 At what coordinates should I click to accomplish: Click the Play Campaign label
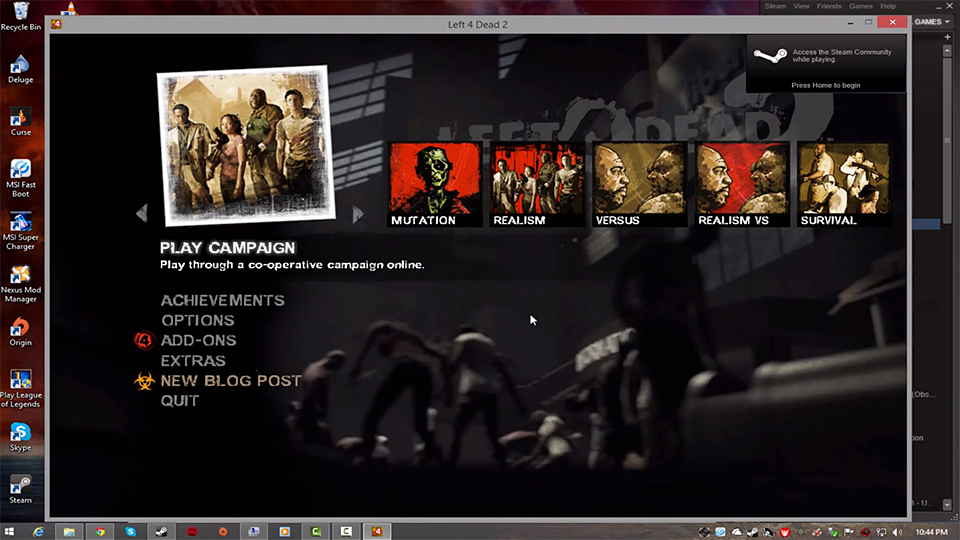[x=227, y=248]
